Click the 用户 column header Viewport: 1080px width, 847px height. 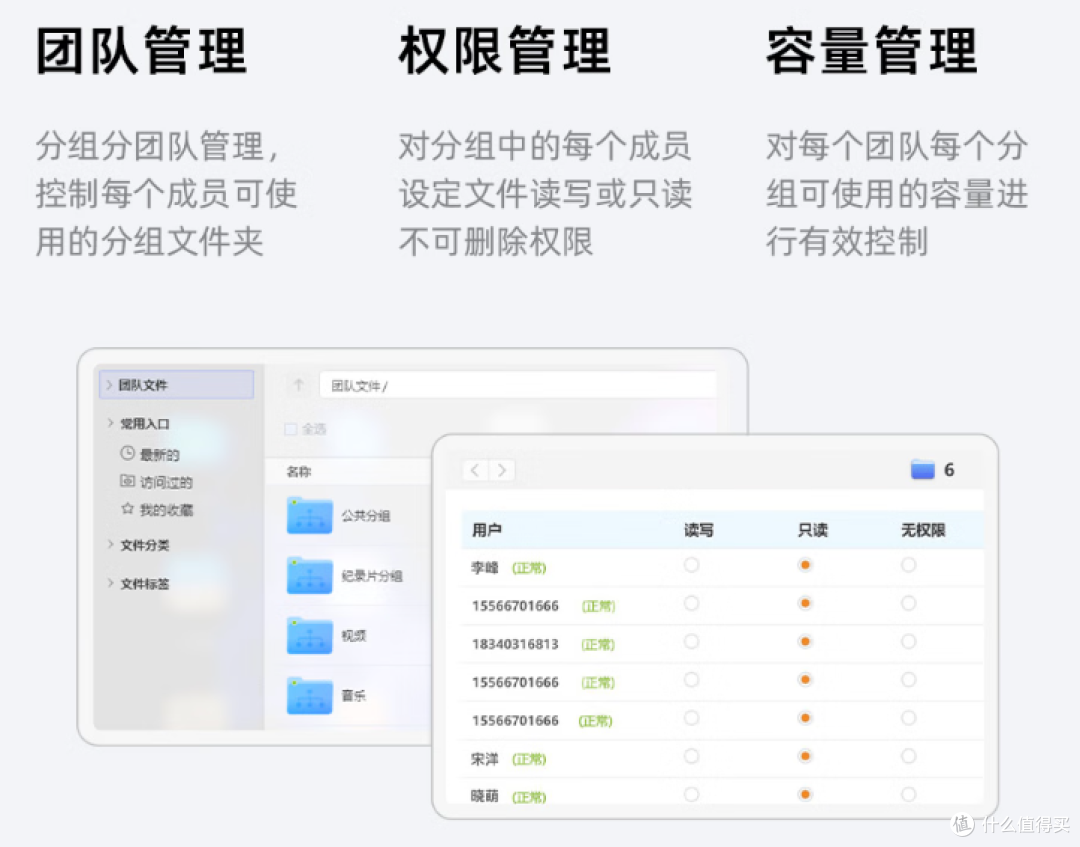pos(486,530)
